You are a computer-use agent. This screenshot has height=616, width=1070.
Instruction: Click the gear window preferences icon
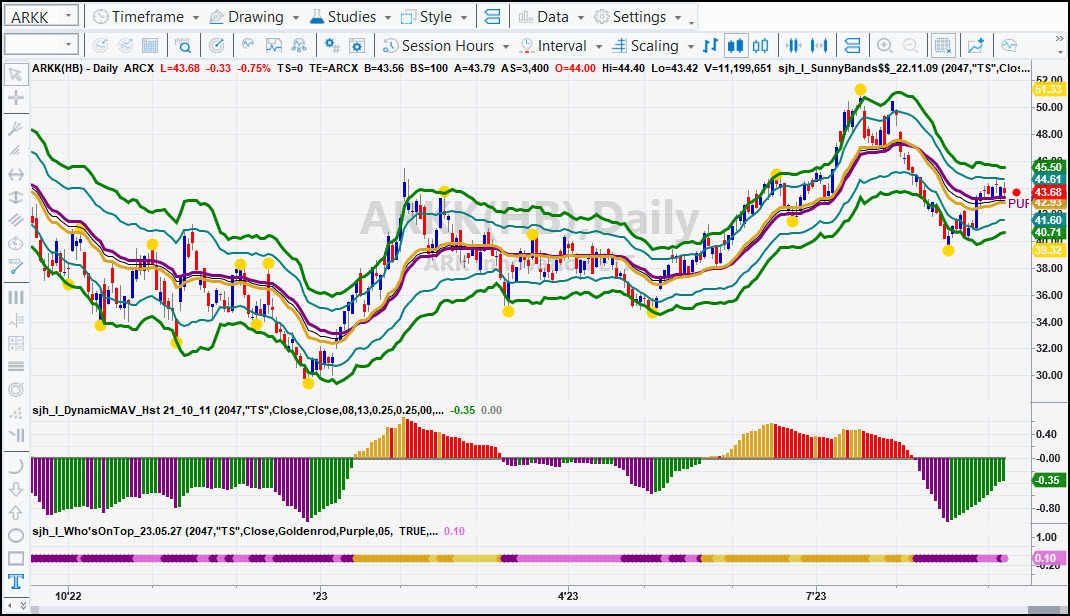(x=357, y=46)
